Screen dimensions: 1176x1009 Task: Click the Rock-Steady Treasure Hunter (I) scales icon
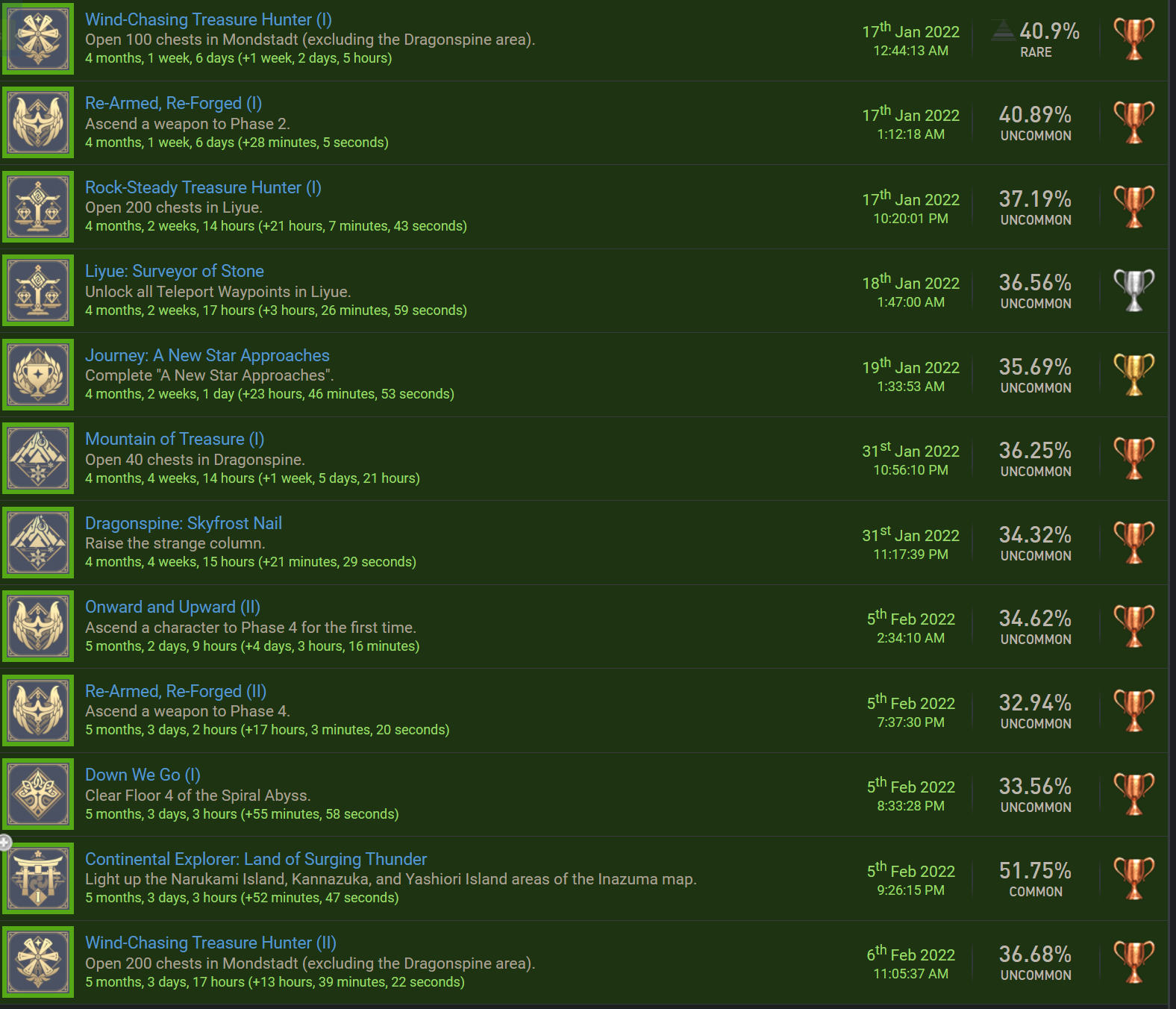(38, 207)
